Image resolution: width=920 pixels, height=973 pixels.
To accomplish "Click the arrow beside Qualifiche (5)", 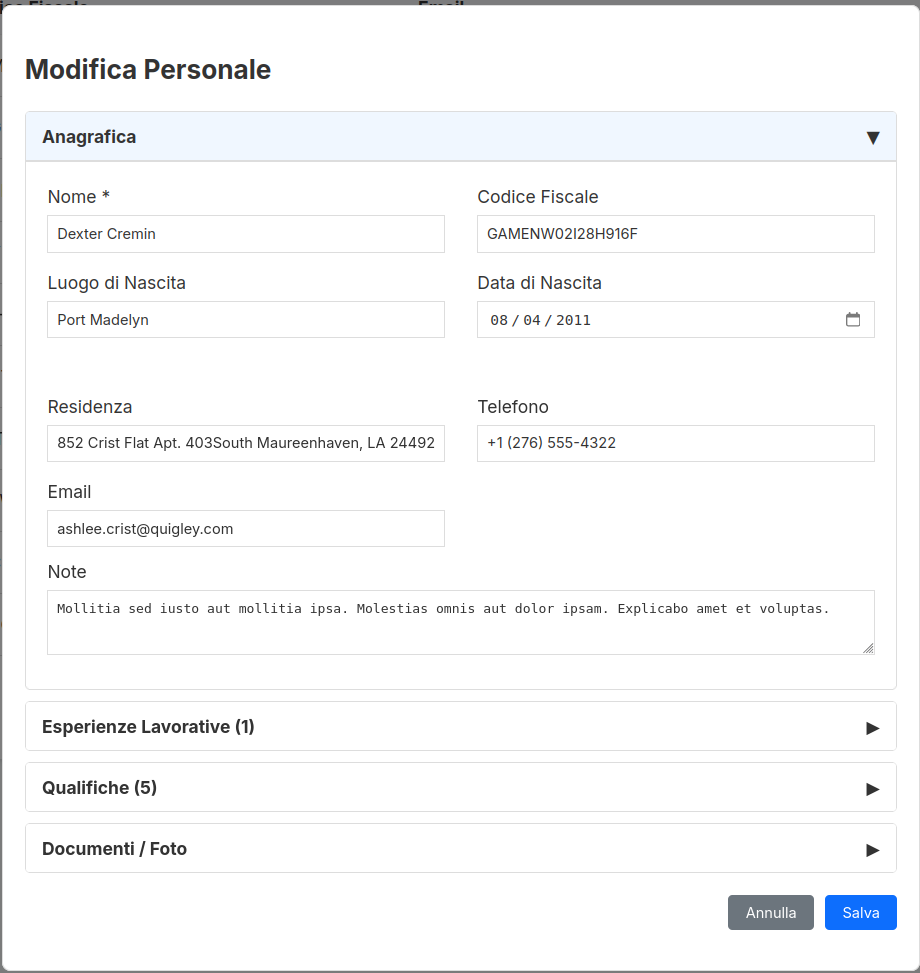I will [x=872, y=789].
